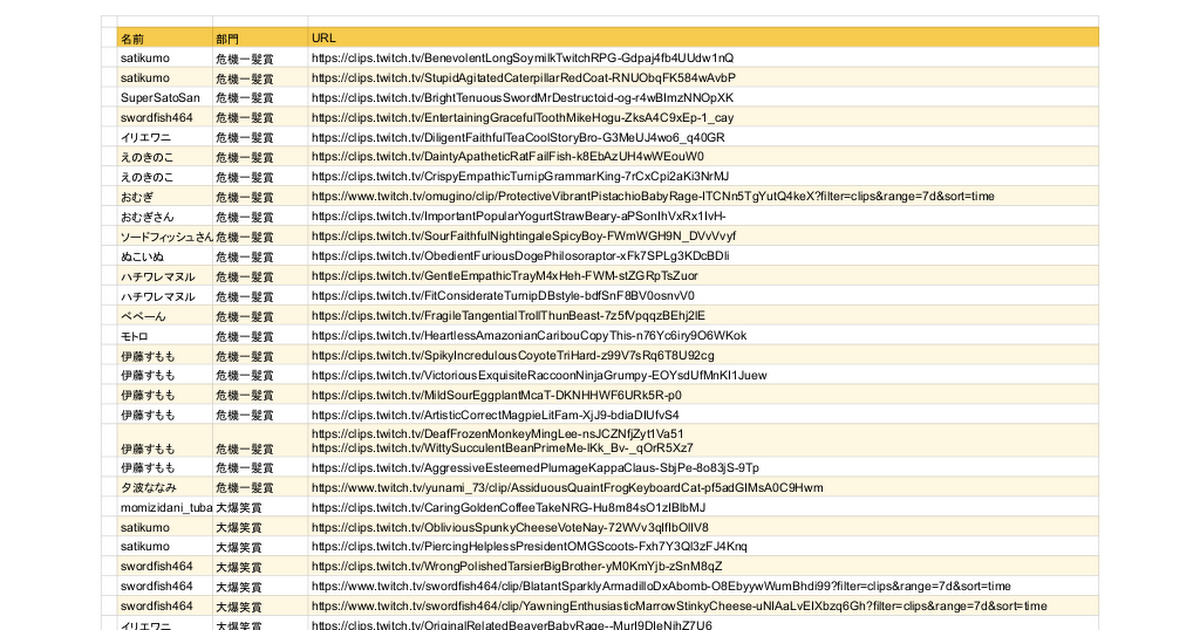Select 危機一髪賞 cell in ぬこいぬ row
The width and height of the screenshot is (1200, 630).
click(260, 257)
